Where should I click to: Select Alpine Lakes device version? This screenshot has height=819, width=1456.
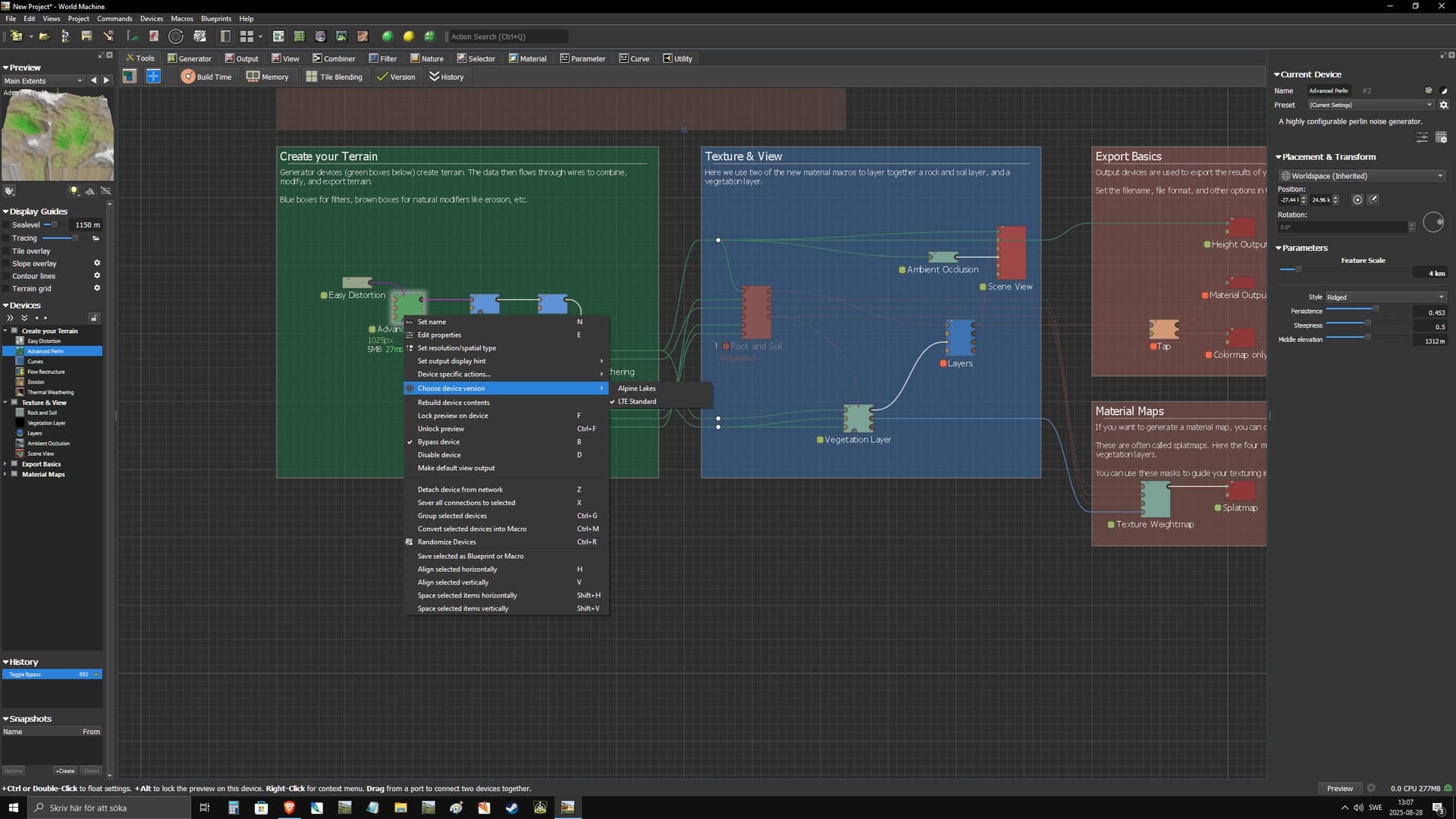636,388
